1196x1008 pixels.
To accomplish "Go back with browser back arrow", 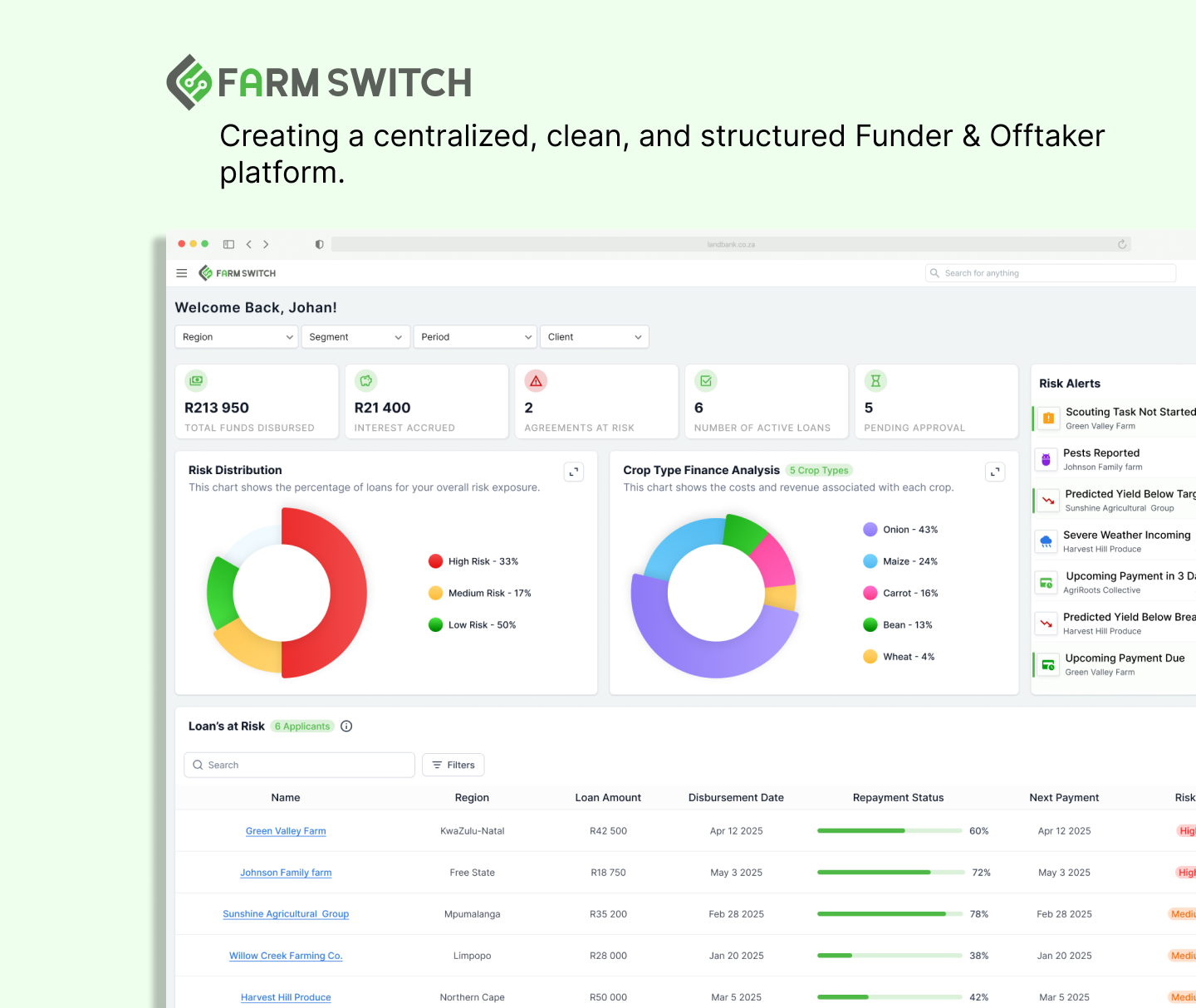I will [248, 244].
